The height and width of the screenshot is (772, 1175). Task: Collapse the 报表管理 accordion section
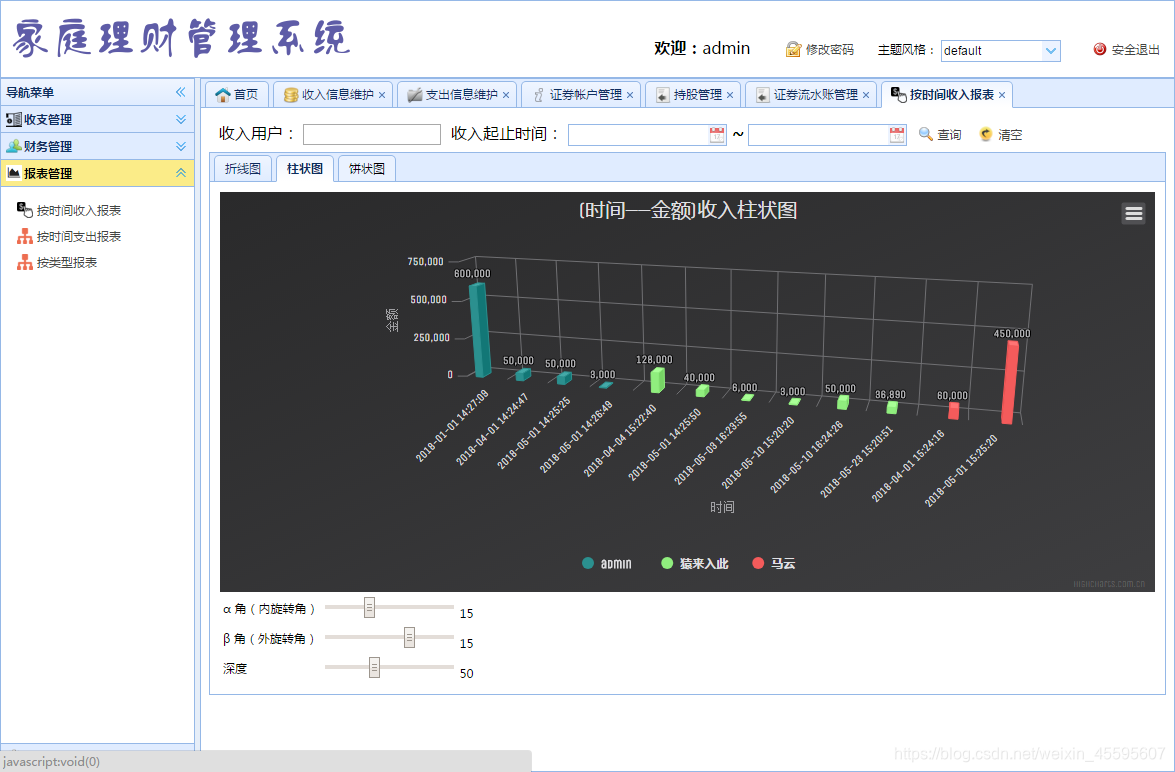point(181,173)
